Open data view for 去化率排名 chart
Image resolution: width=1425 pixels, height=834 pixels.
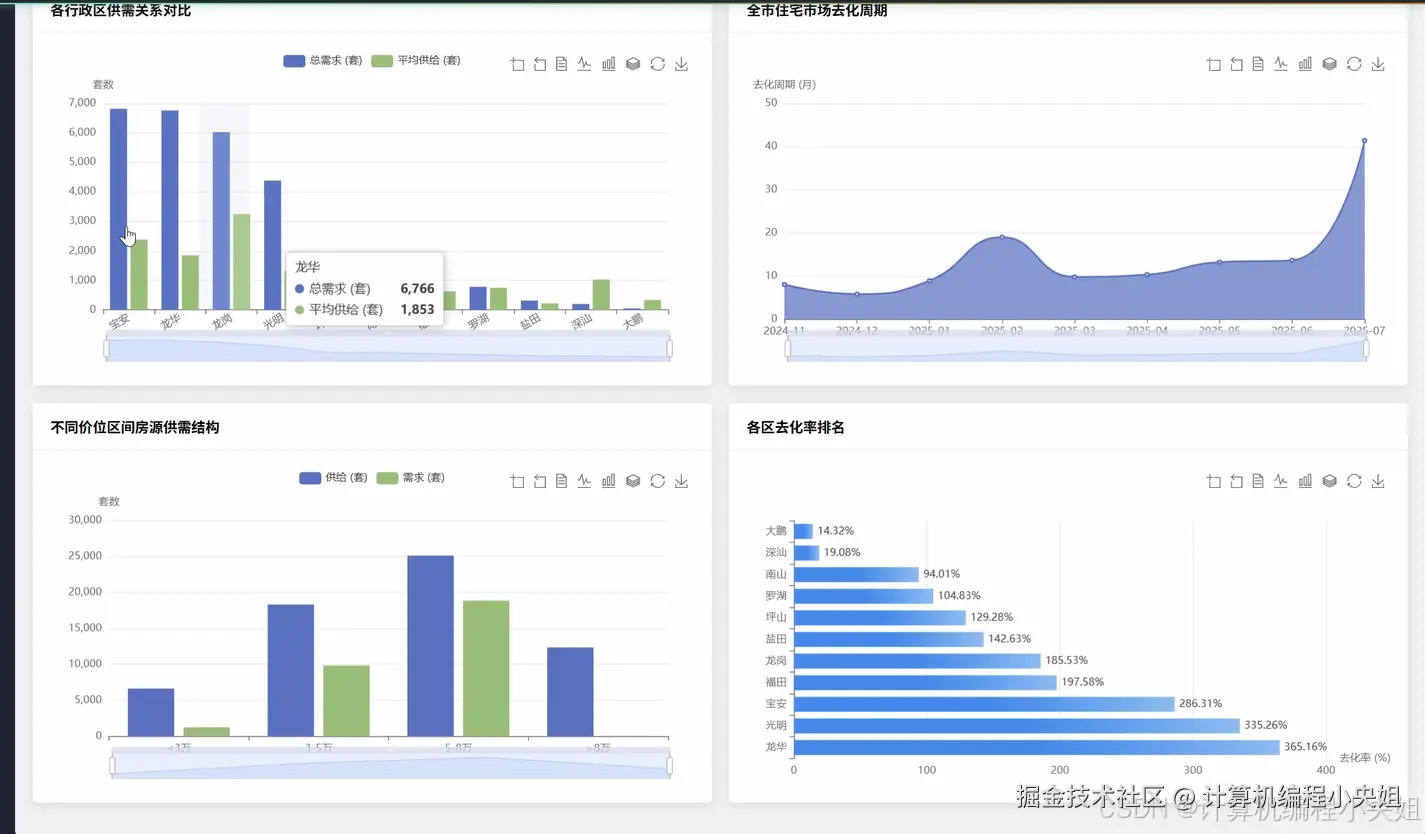click(x=1258, y=481)
